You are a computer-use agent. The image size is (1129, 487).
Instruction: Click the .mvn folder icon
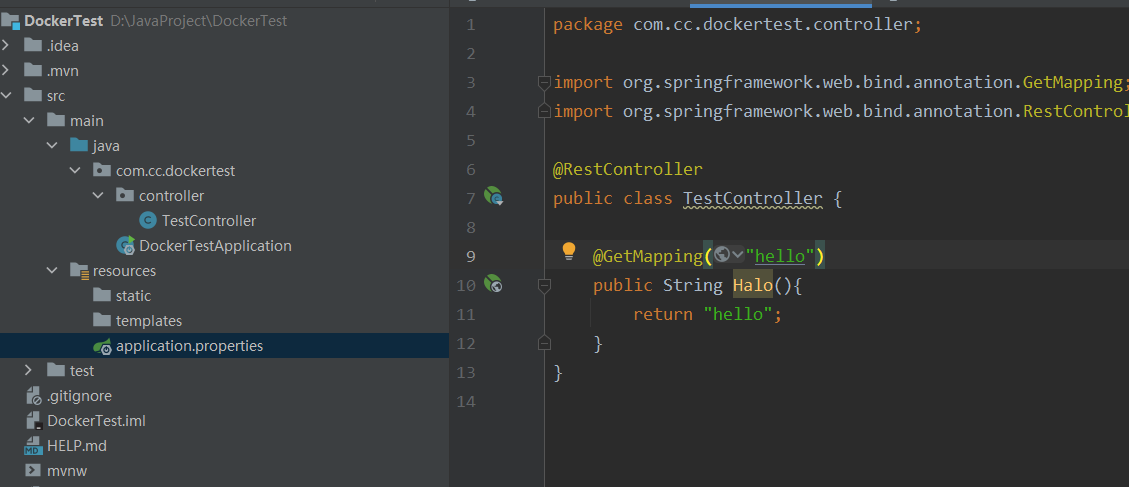pos(32,71)
